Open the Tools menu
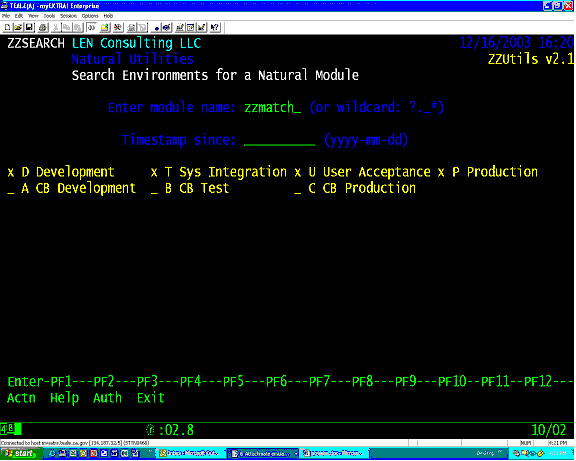 coord(49,16)
